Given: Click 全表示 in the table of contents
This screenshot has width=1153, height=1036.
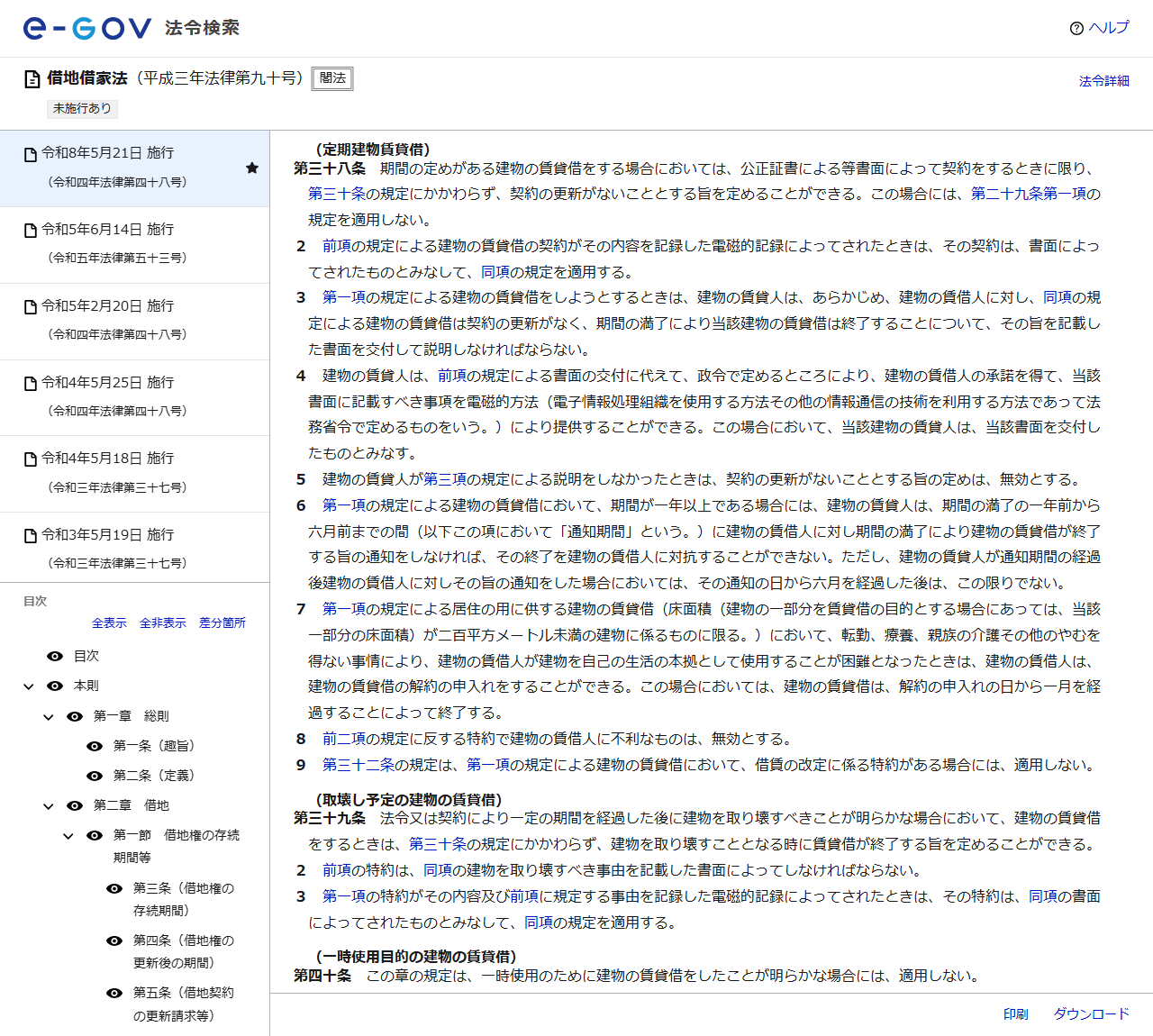Looking at the screenshot, I should [109, 623].
